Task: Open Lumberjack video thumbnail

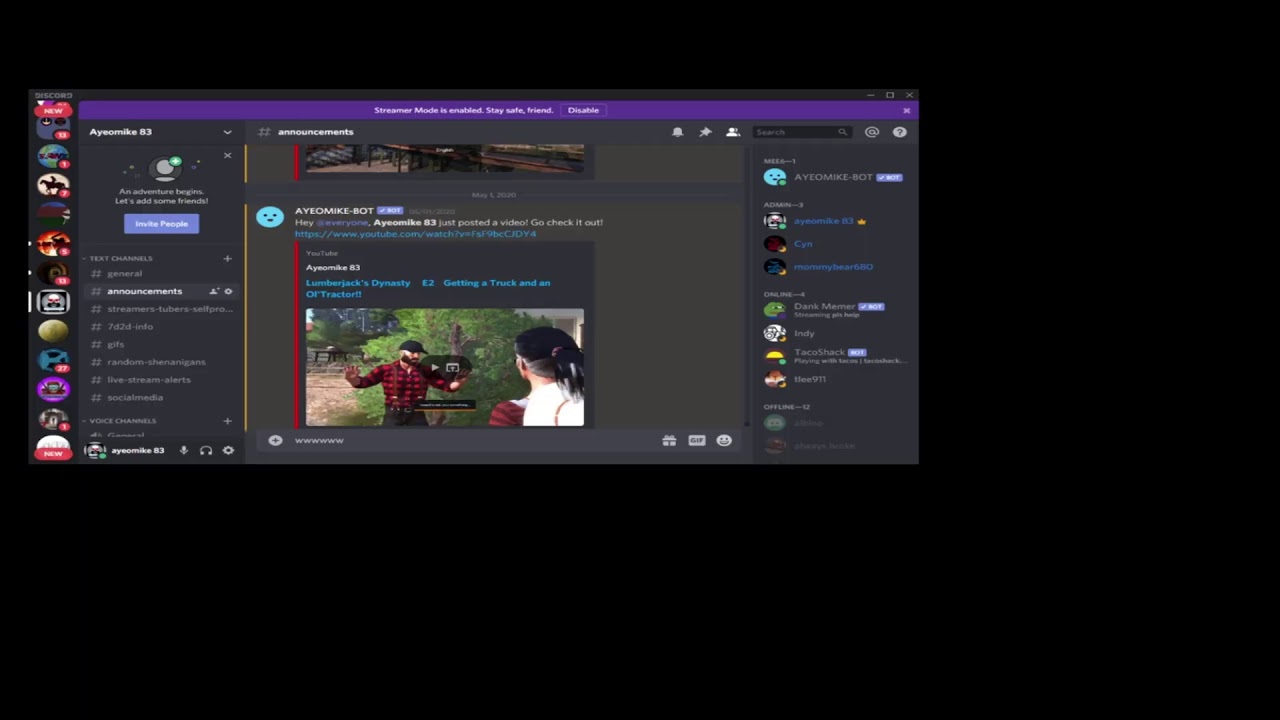Action: click(x=445, y=367)
